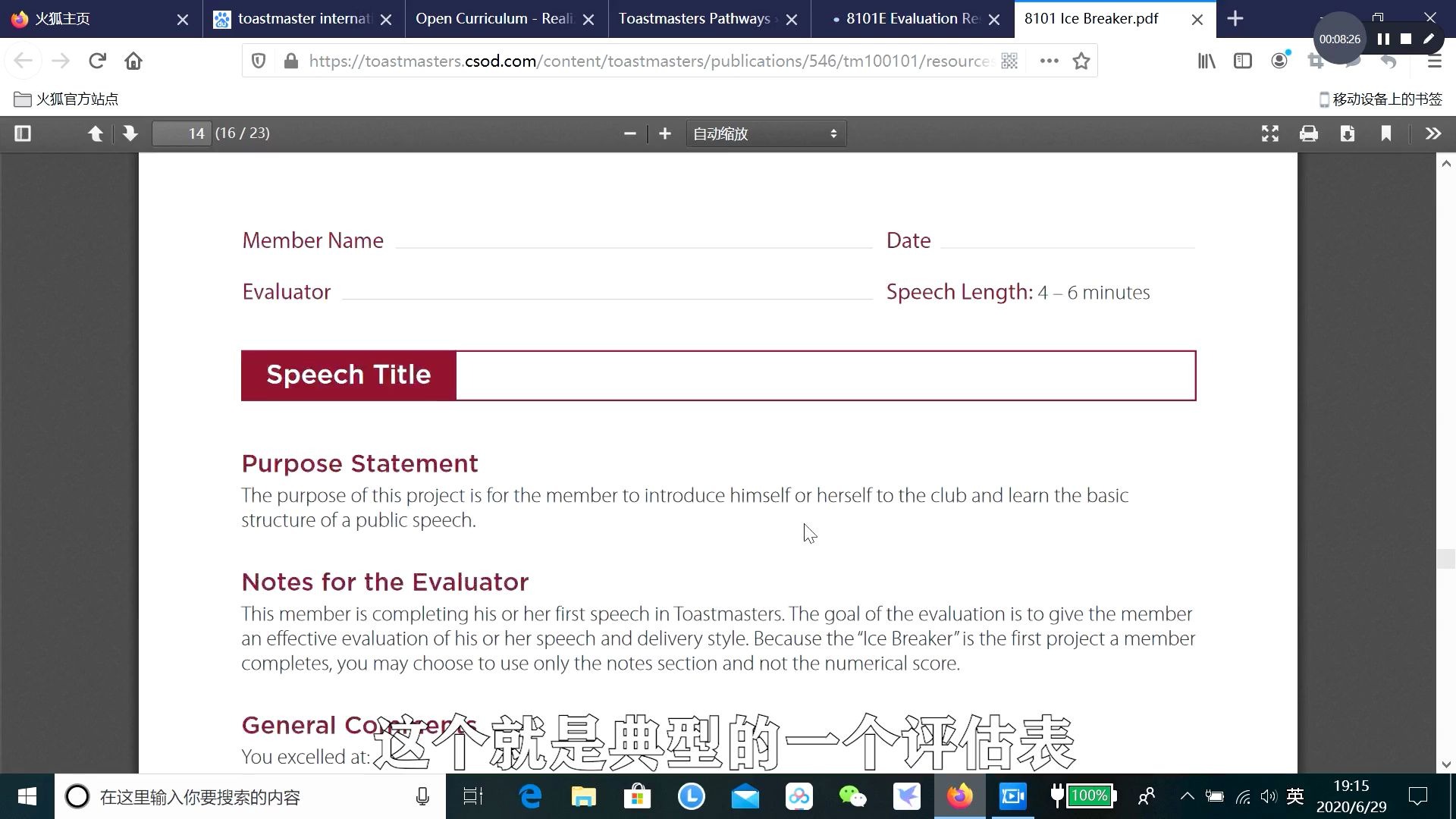
Task: Open screen recorder app on taskbar
Action: pos(1013,796)
